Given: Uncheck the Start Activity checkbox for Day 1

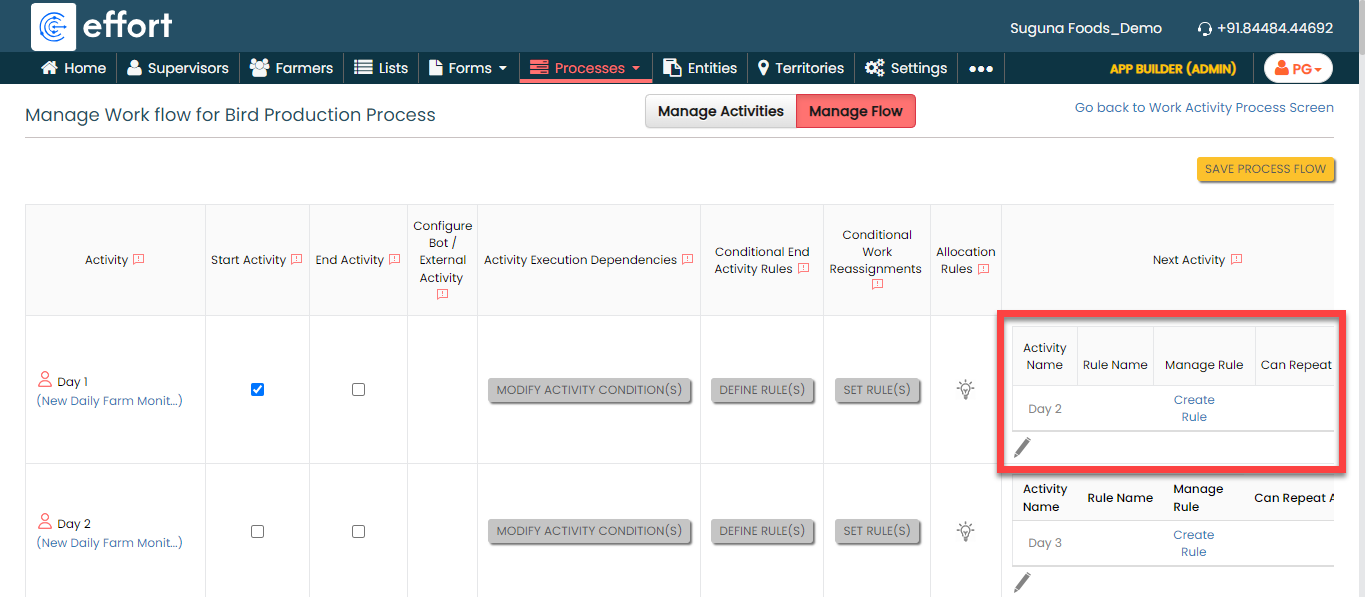Looking at the screenshot, I should [257, 390].
